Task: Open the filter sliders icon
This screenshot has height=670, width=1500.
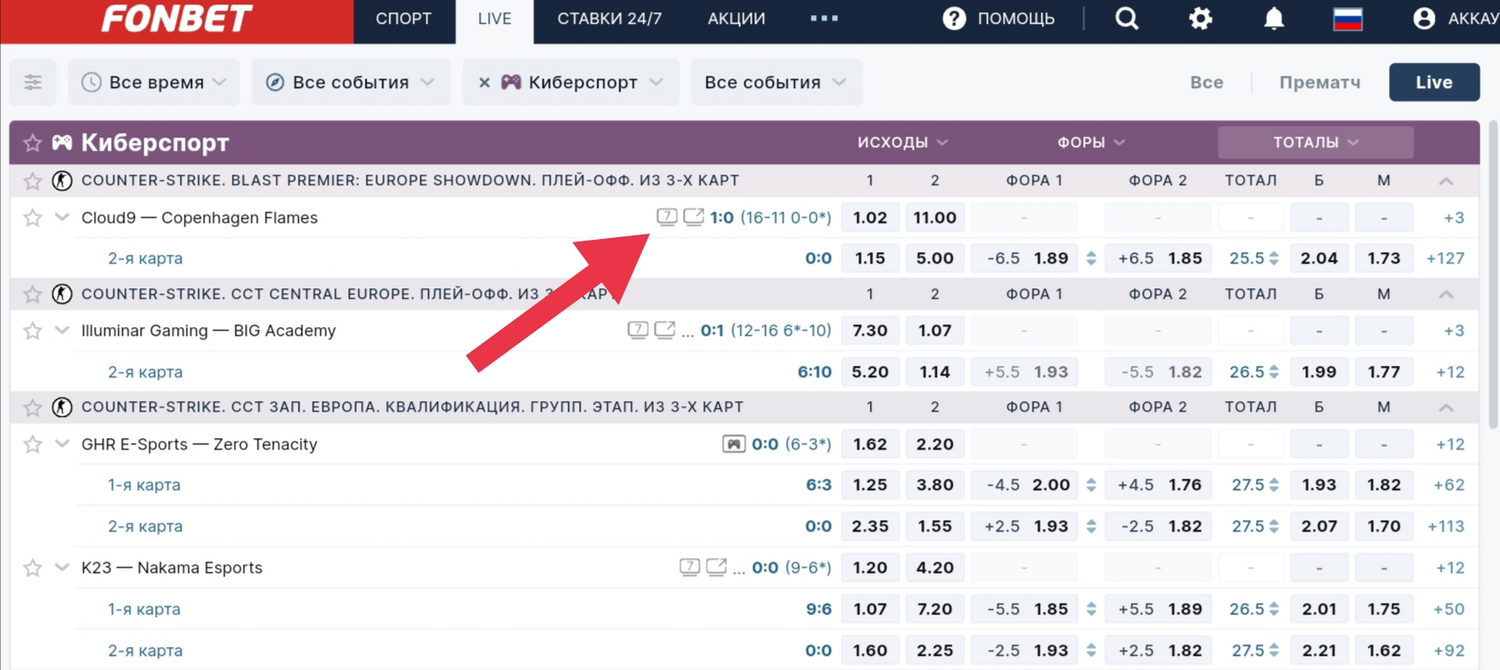Action: pos(33,83)
